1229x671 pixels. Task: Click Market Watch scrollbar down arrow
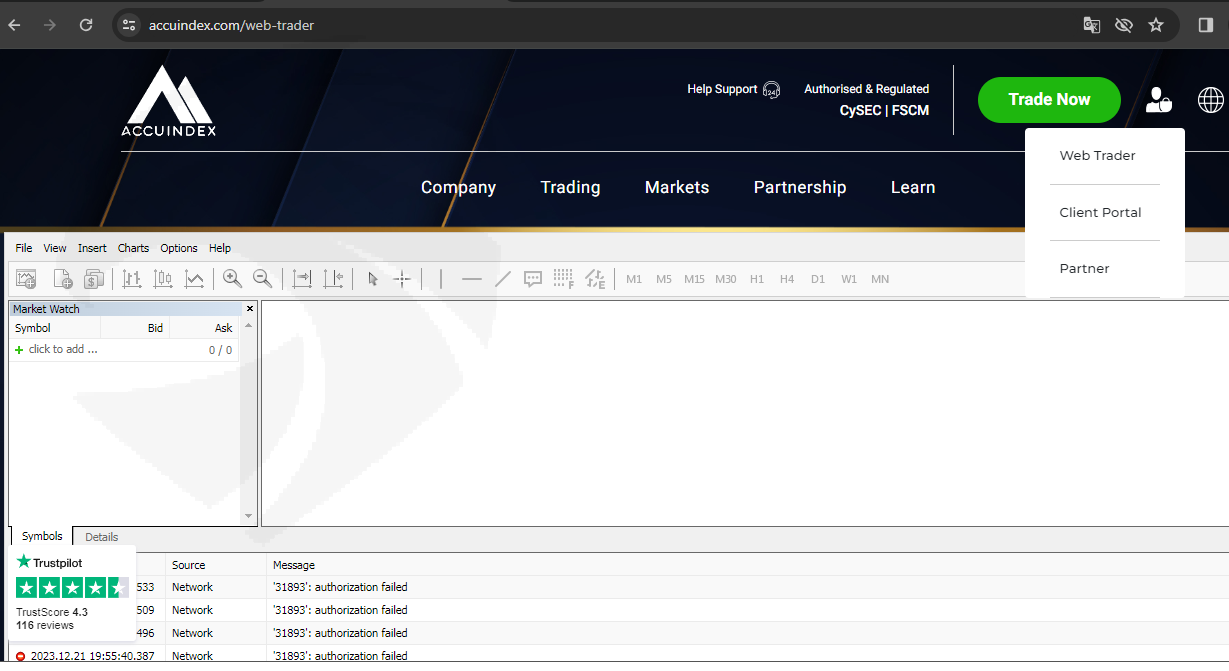tap(249, 517)
